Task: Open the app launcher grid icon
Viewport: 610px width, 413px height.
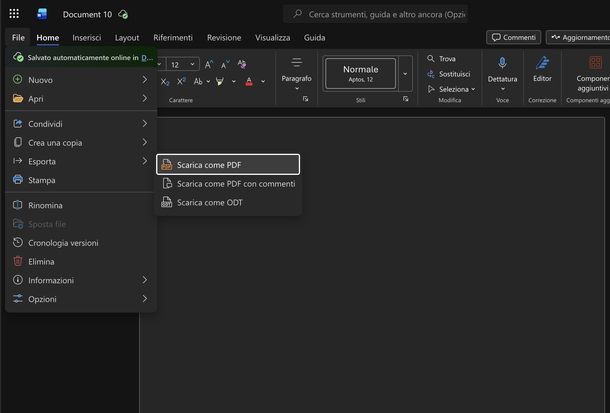Action: click(14, 14)
